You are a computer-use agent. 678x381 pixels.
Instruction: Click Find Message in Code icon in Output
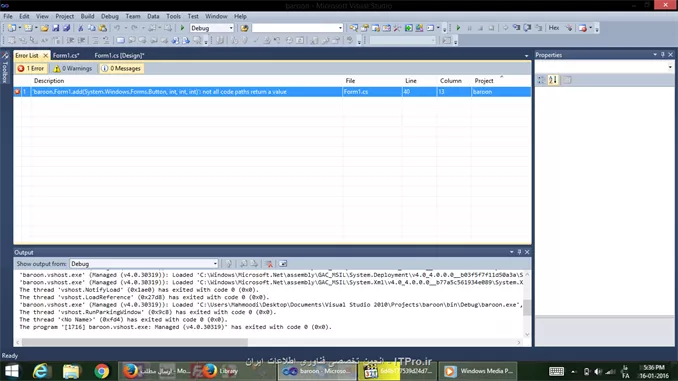[229, 264]
